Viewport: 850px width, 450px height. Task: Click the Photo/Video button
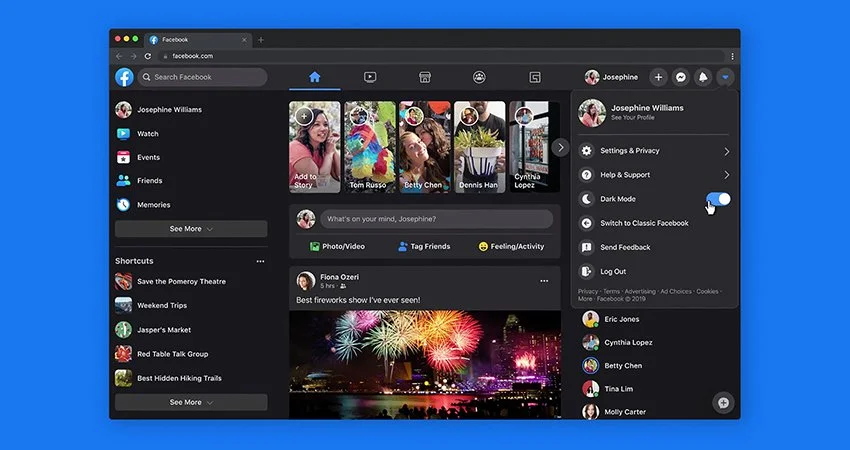point(337,246)
